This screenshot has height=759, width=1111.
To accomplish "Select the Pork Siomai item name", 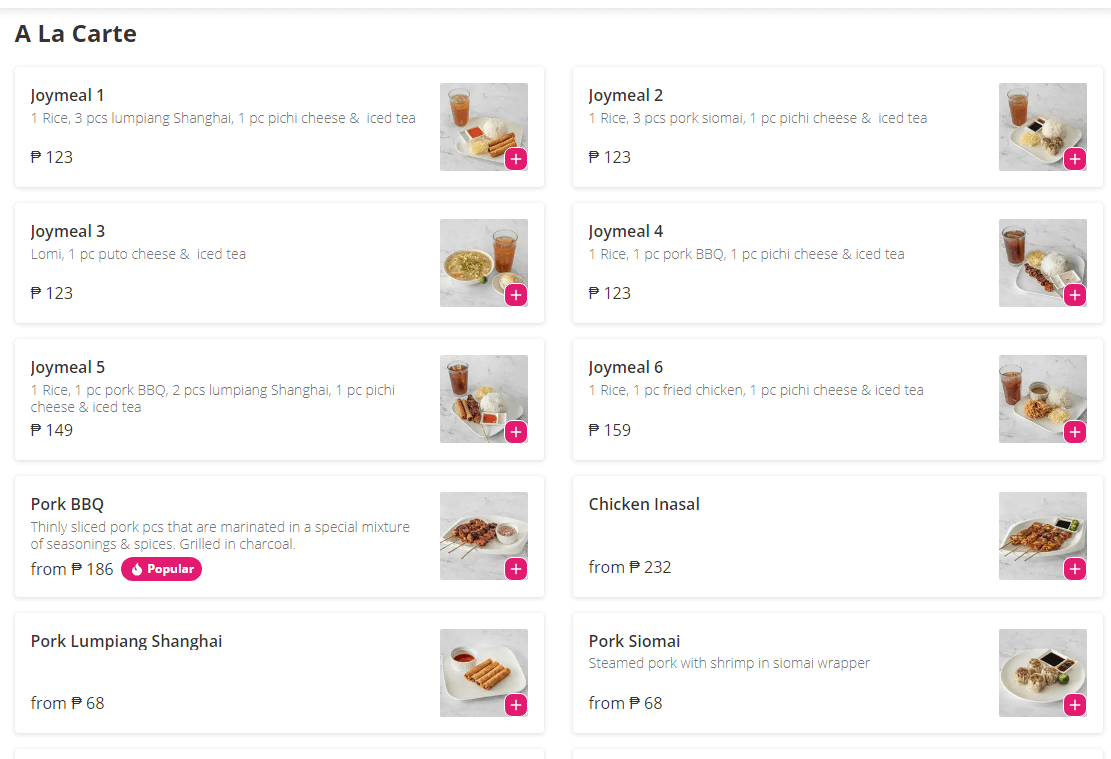I will point(634,641).
